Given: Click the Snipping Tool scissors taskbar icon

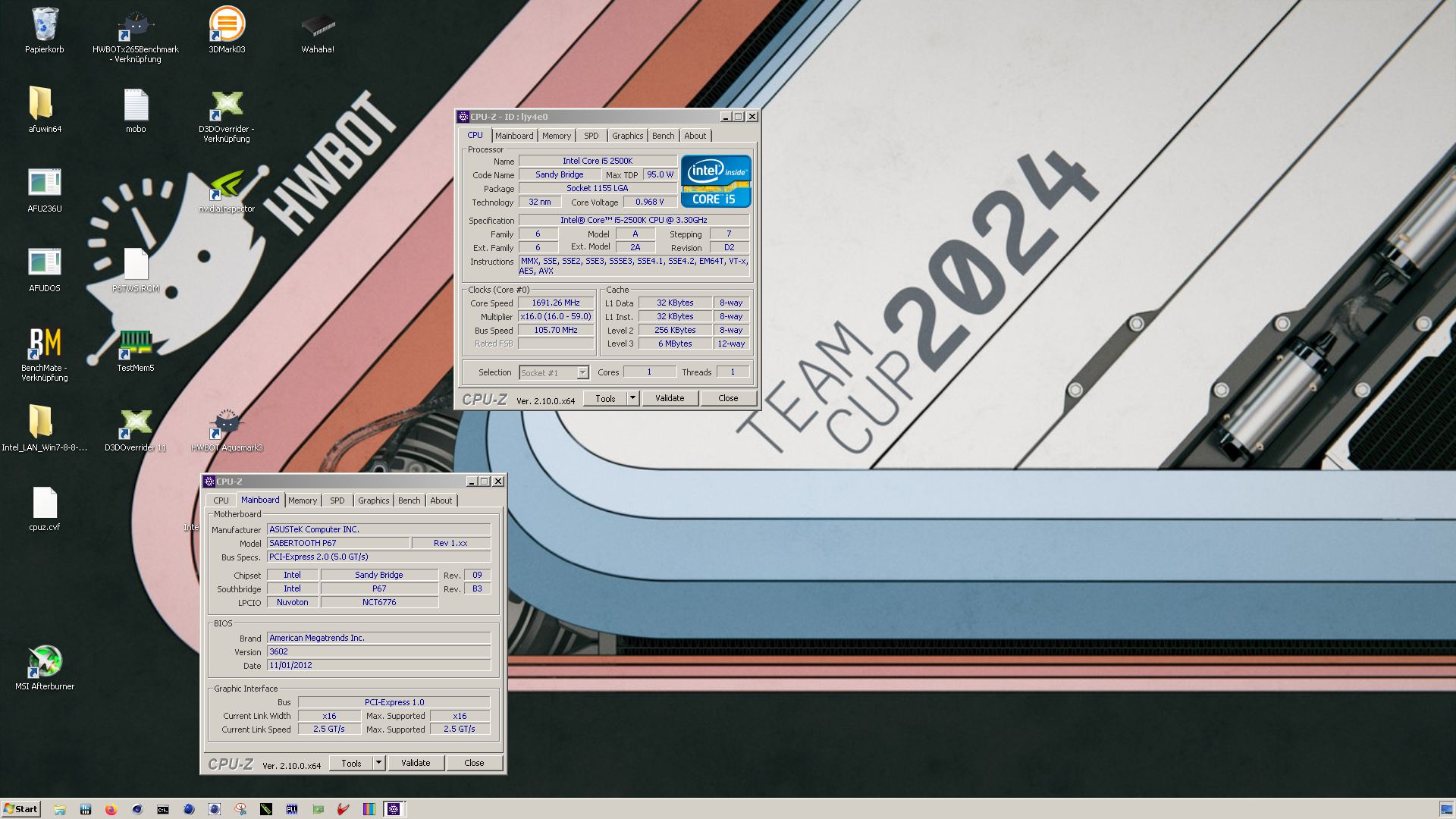Looking at the screenshot, I should (x=240, y=809).
